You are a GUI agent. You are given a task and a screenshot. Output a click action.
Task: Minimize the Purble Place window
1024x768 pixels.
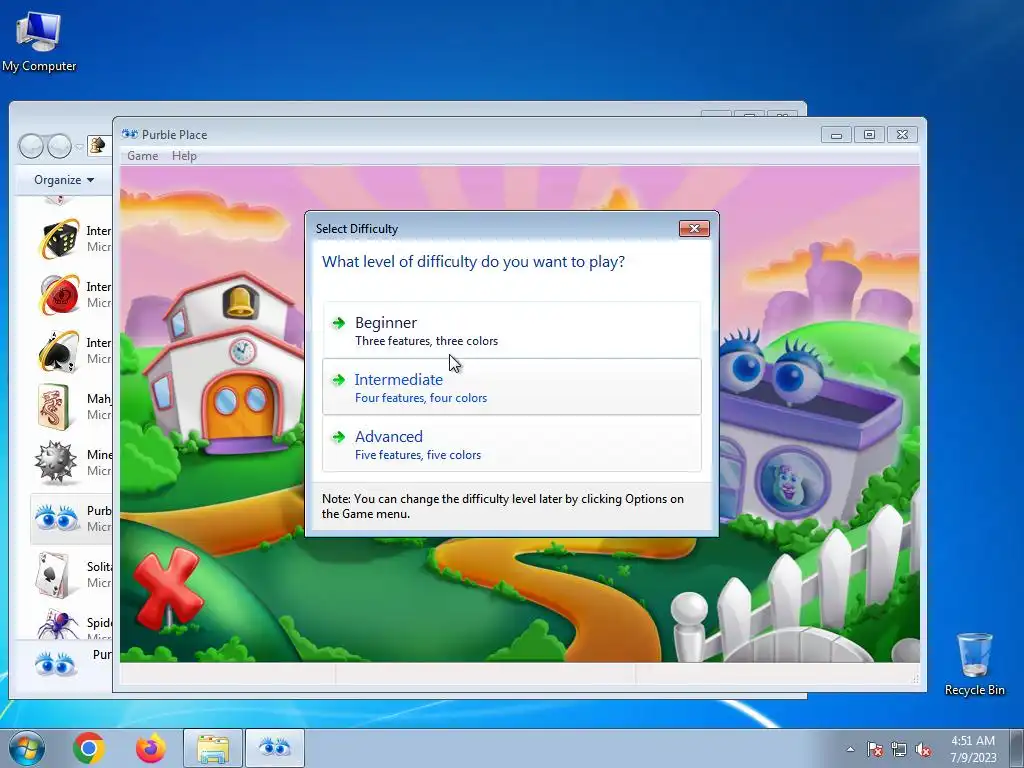pos(837,135)
